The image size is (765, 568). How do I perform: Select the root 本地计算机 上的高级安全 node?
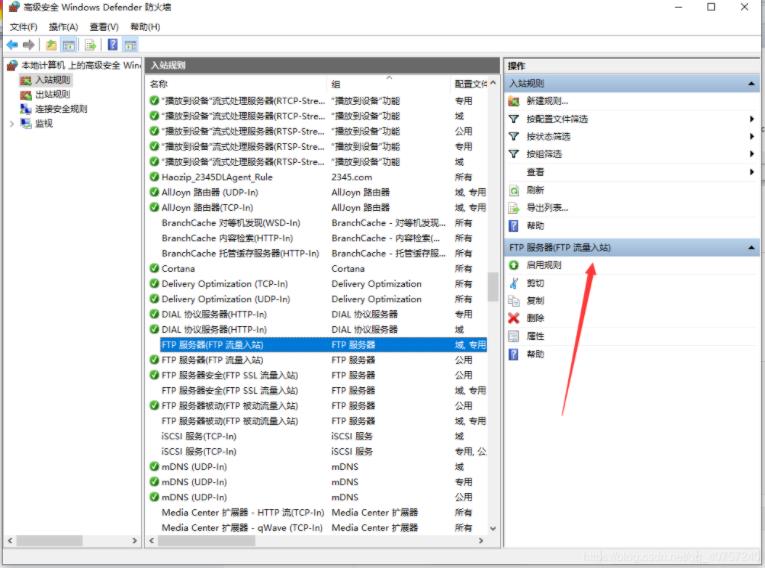point(81,65)
